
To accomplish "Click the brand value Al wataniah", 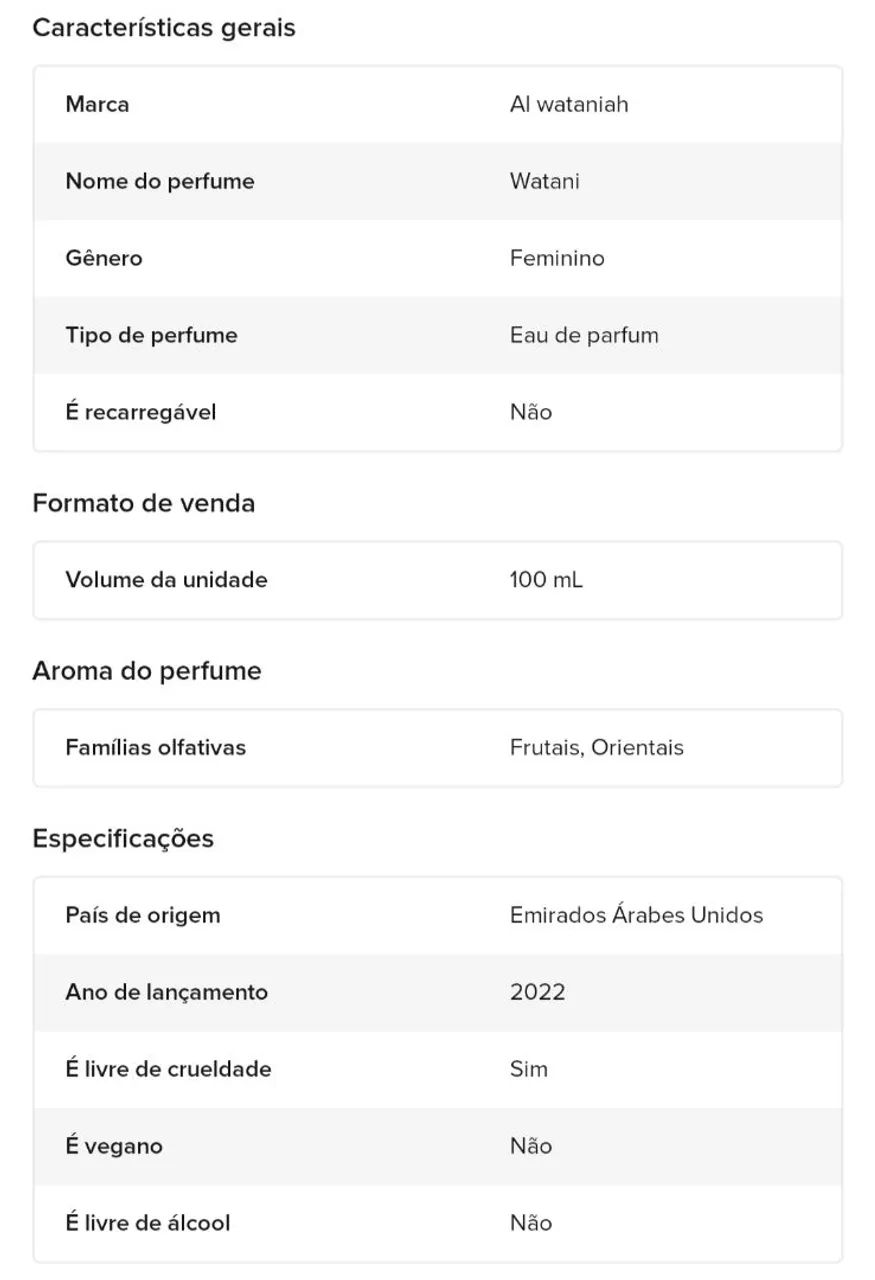I will 569,104.
